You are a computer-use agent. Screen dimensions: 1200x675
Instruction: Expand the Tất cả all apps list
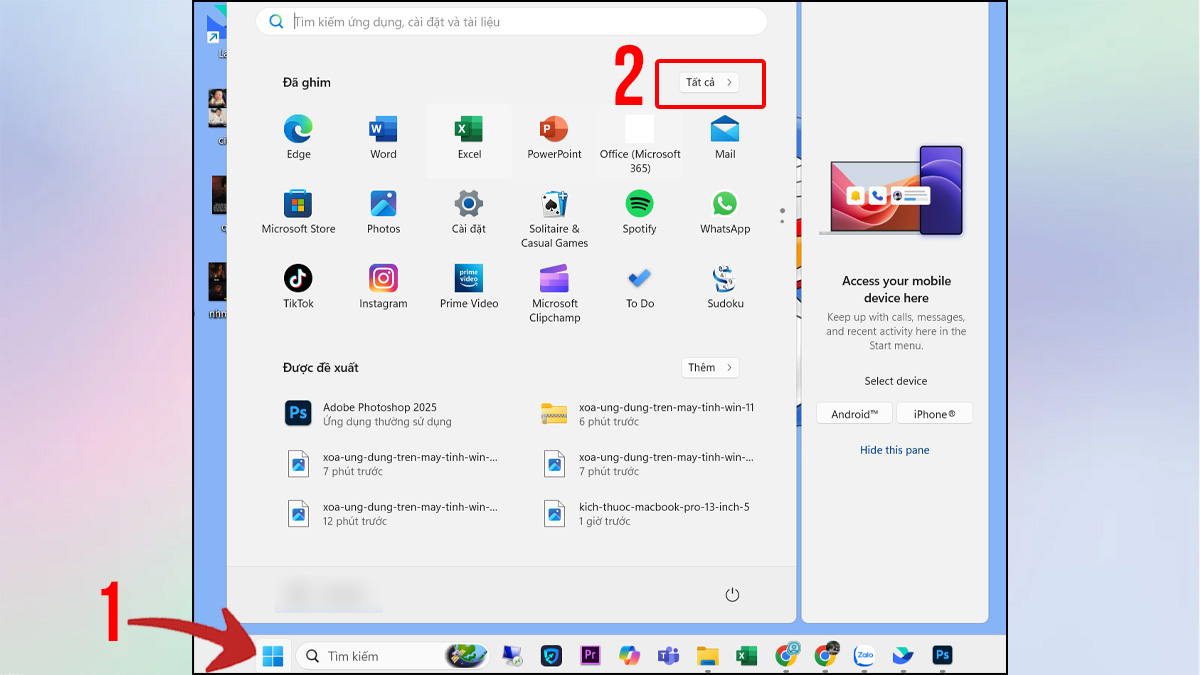tap(710, 82)
